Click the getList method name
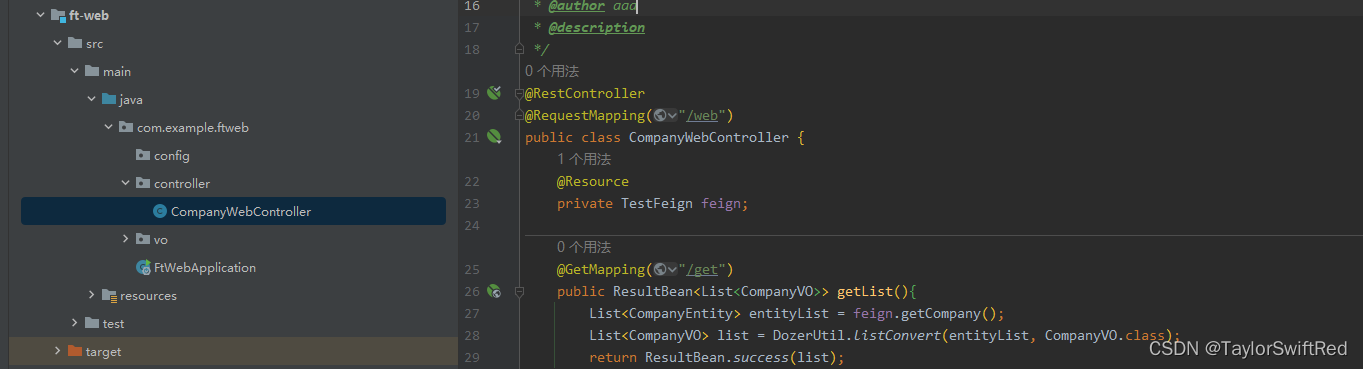 865,291
